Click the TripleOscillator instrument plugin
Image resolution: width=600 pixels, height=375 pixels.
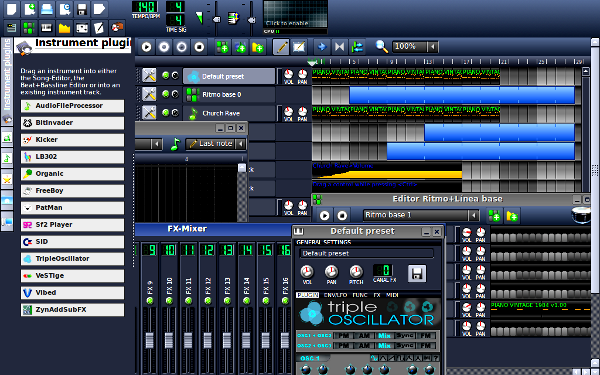72,259
